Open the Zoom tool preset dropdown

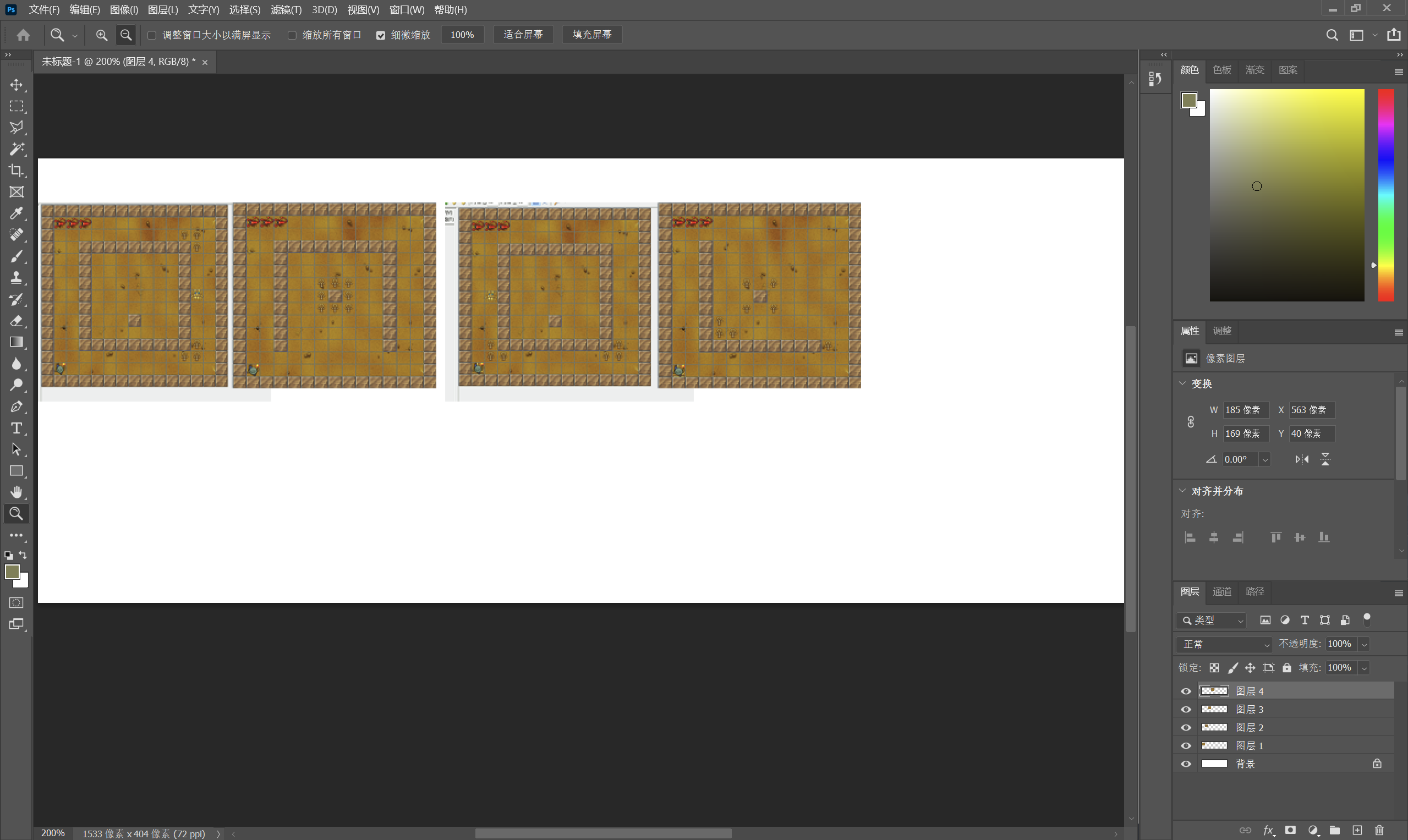pos(75,36)
